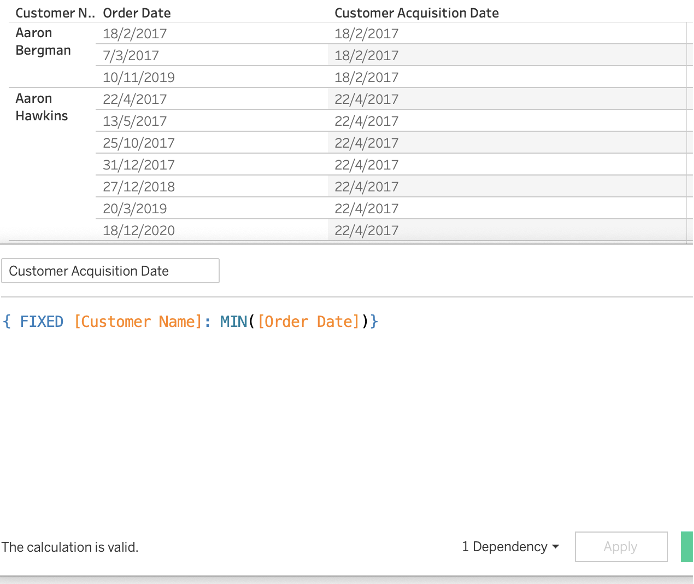The image size is (694, 584).
Task: Select the Order Date column header
Action: point(137,13)
